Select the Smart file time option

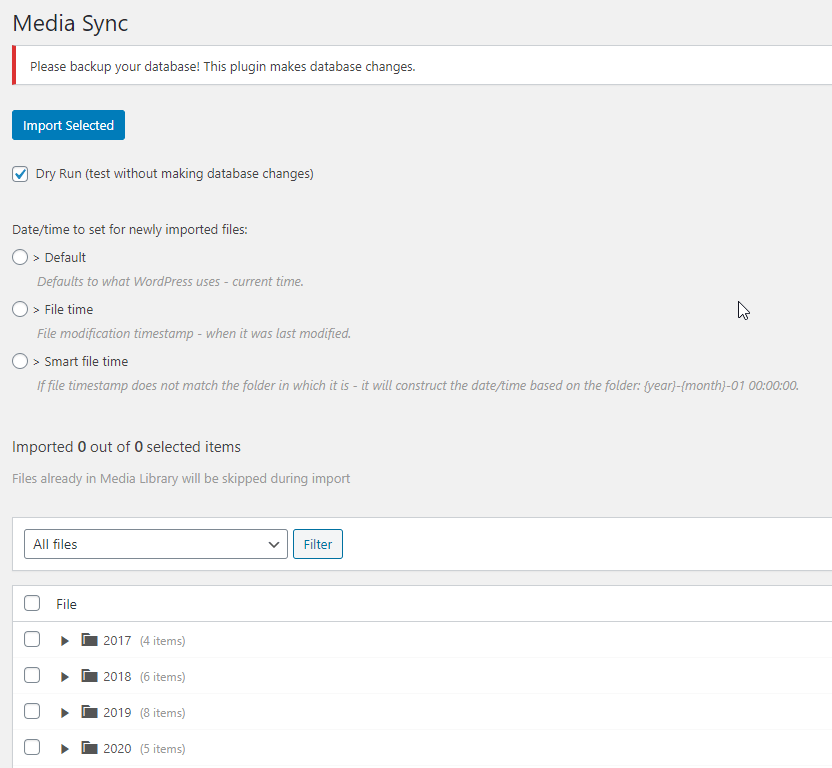(19, 361)
